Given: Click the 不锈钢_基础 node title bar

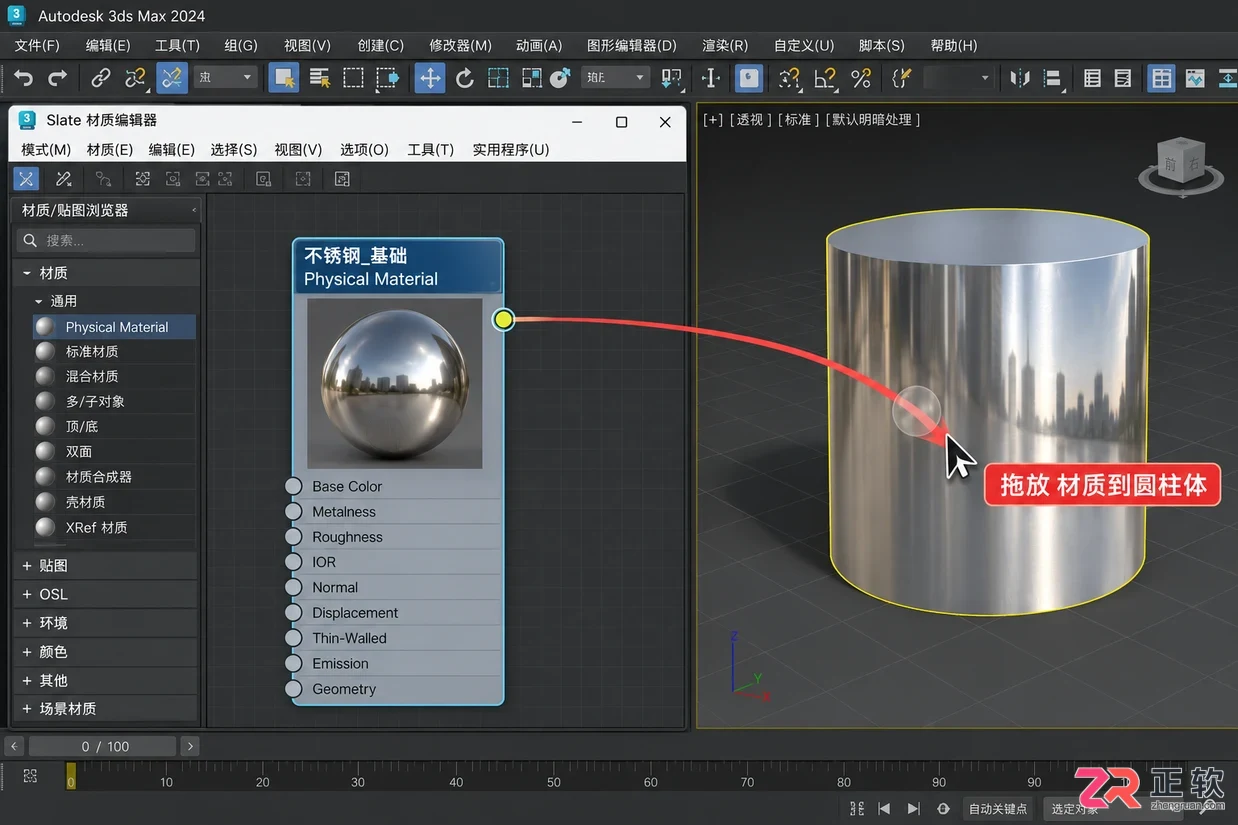Looking at the screenshot, I should [398, 267].
